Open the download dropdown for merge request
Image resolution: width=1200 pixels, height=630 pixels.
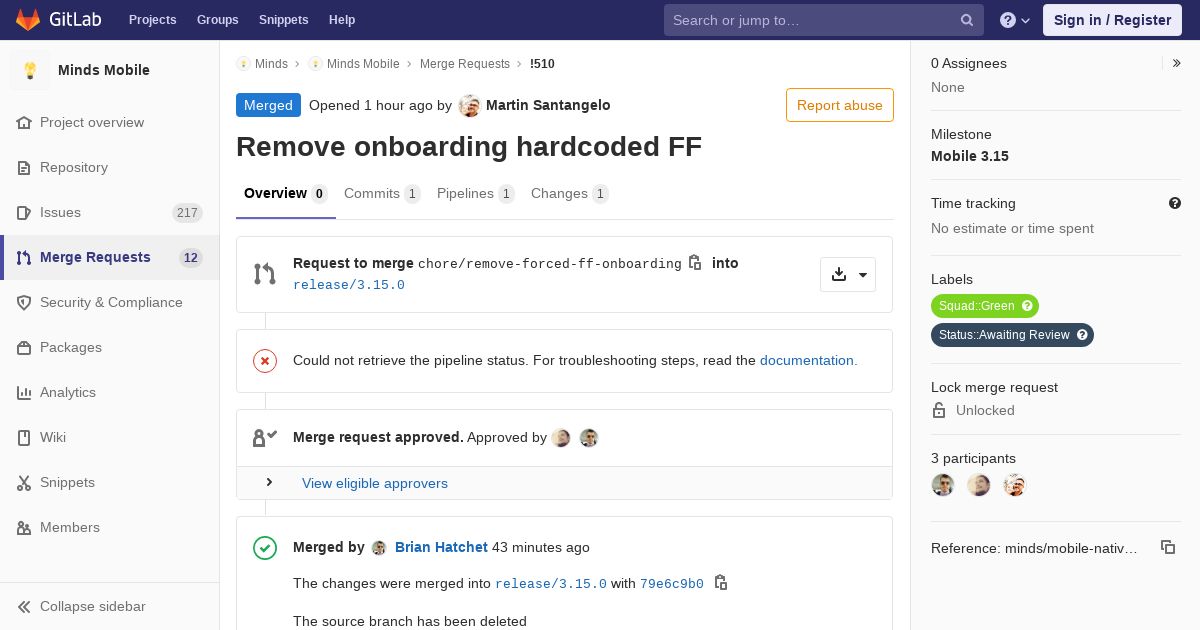point(848,275)
